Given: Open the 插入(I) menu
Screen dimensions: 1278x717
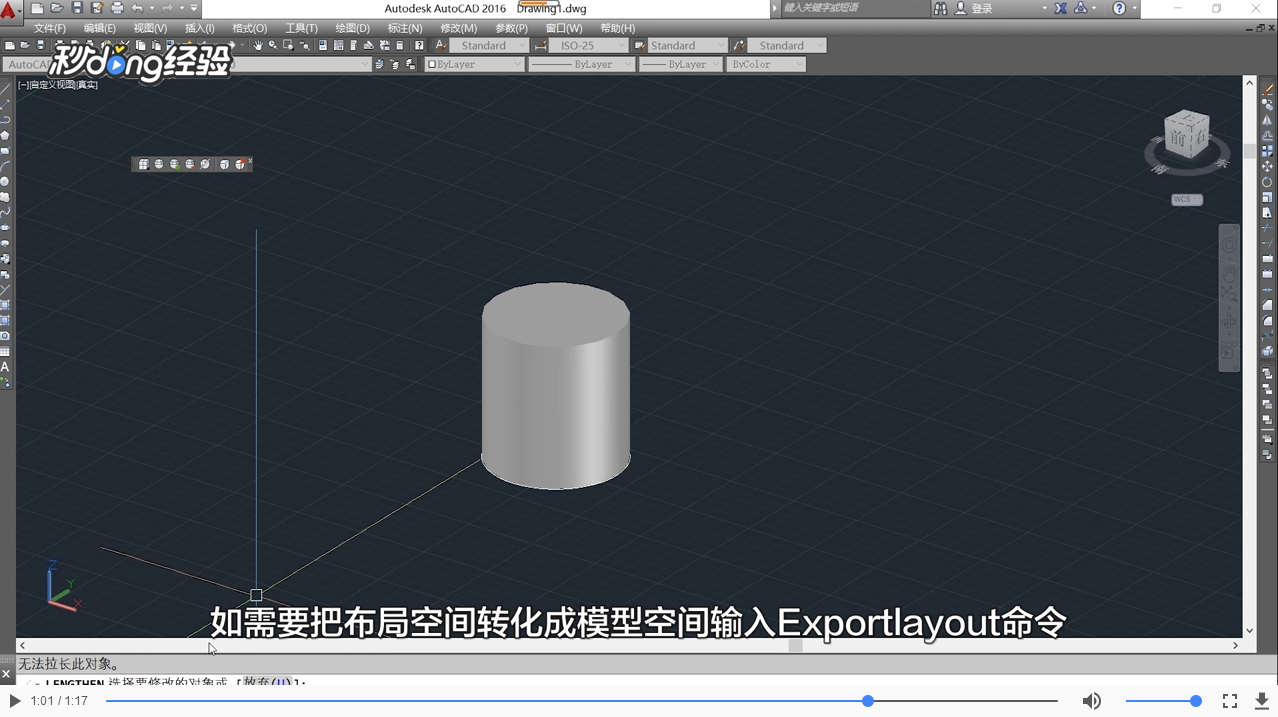Looking at the screenshot, I should pos(199,28).
